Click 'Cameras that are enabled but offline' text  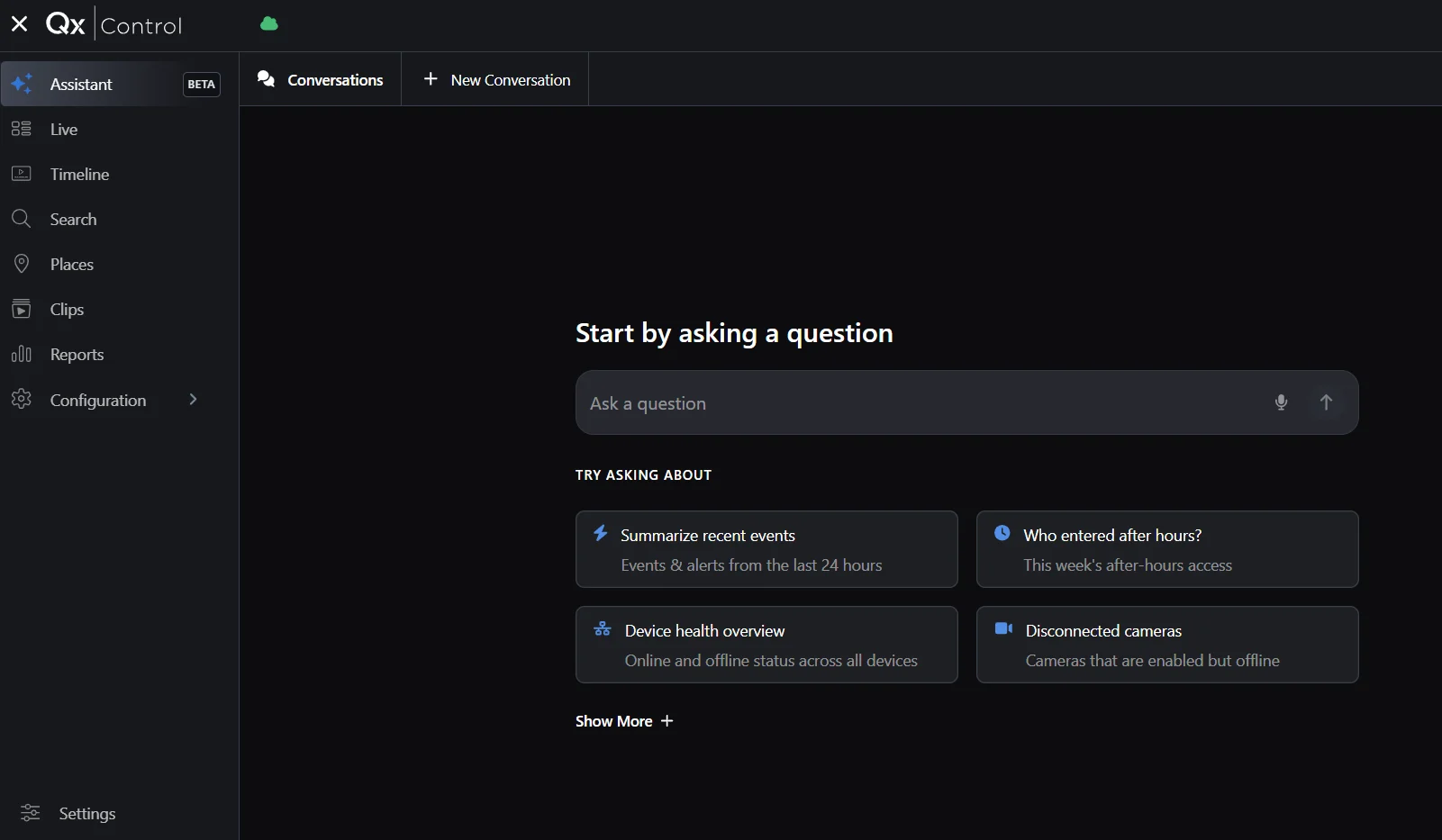[x=1152, y=661]
